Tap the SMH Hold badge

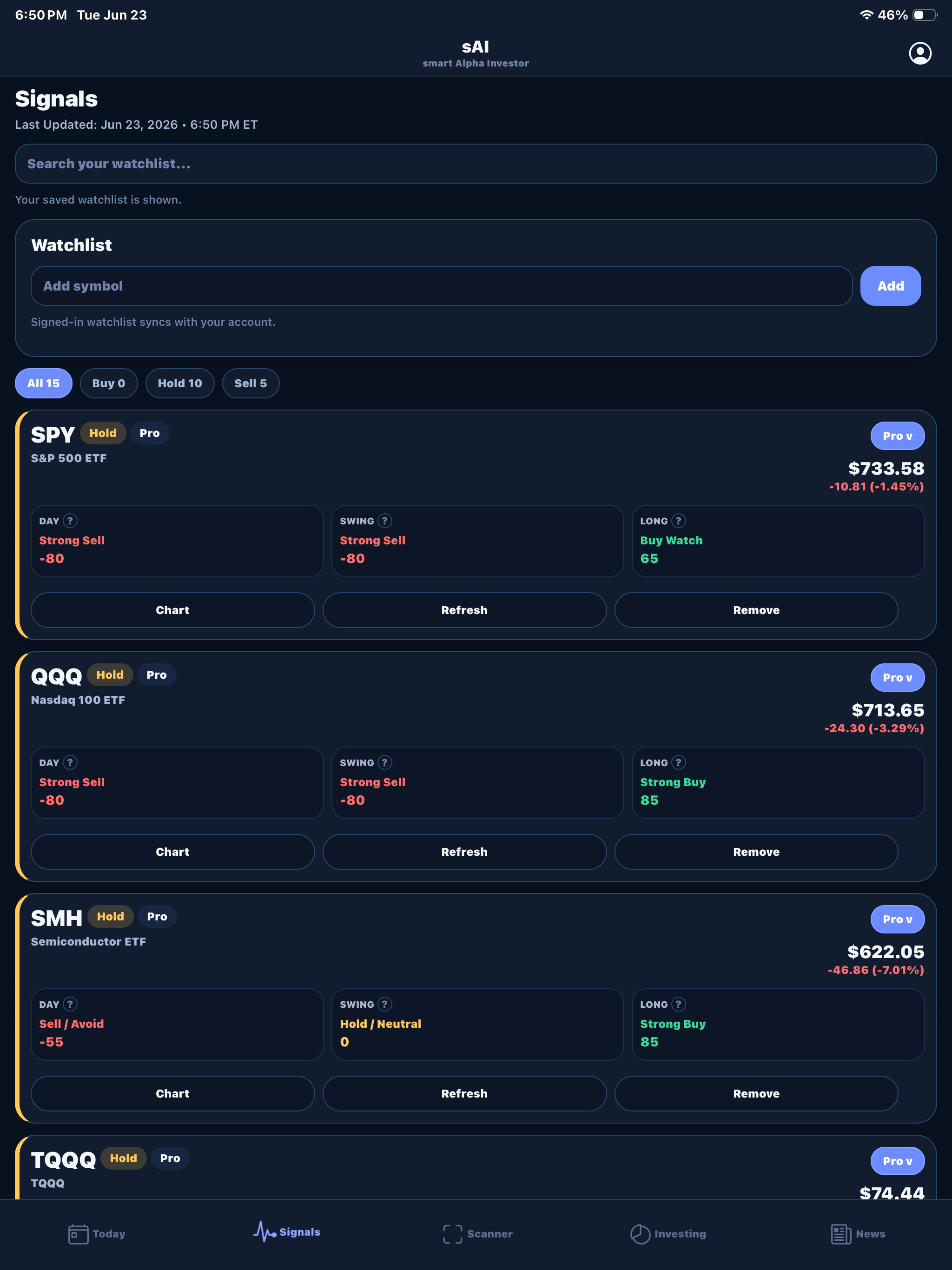tap(110, 916)
